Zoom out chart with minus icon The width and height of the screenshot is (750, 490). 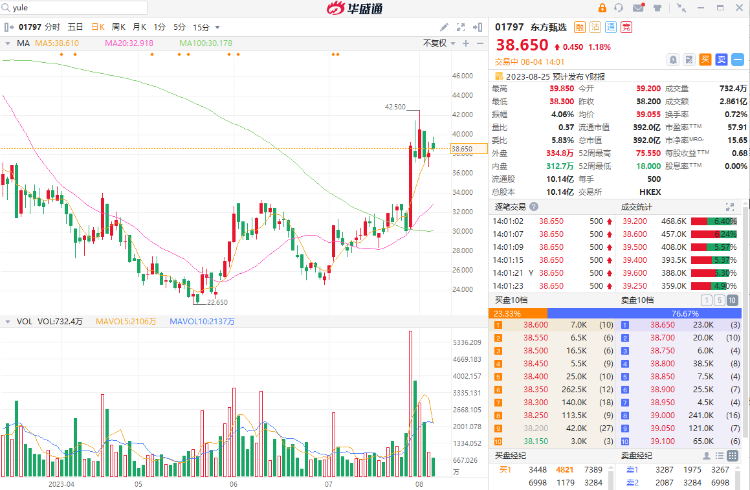point(480,43)
